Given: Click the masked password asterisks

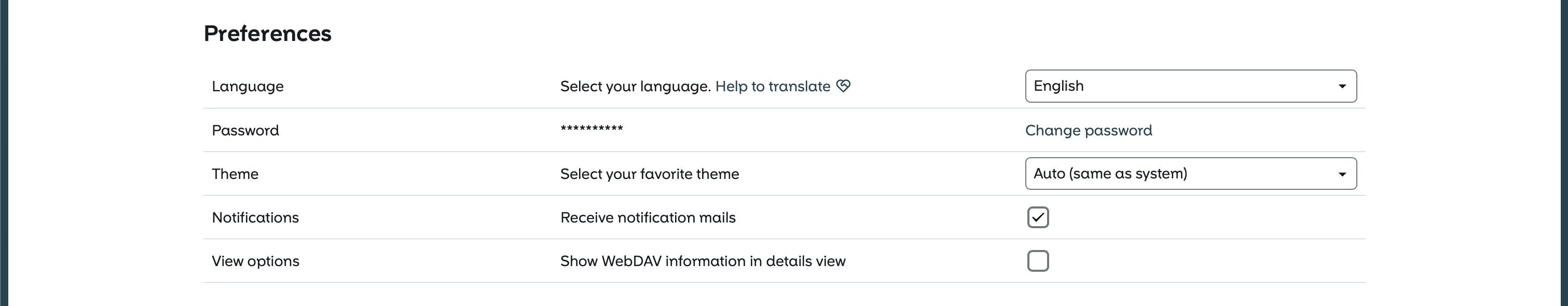Looking at the screenshot, I should 592,129.
